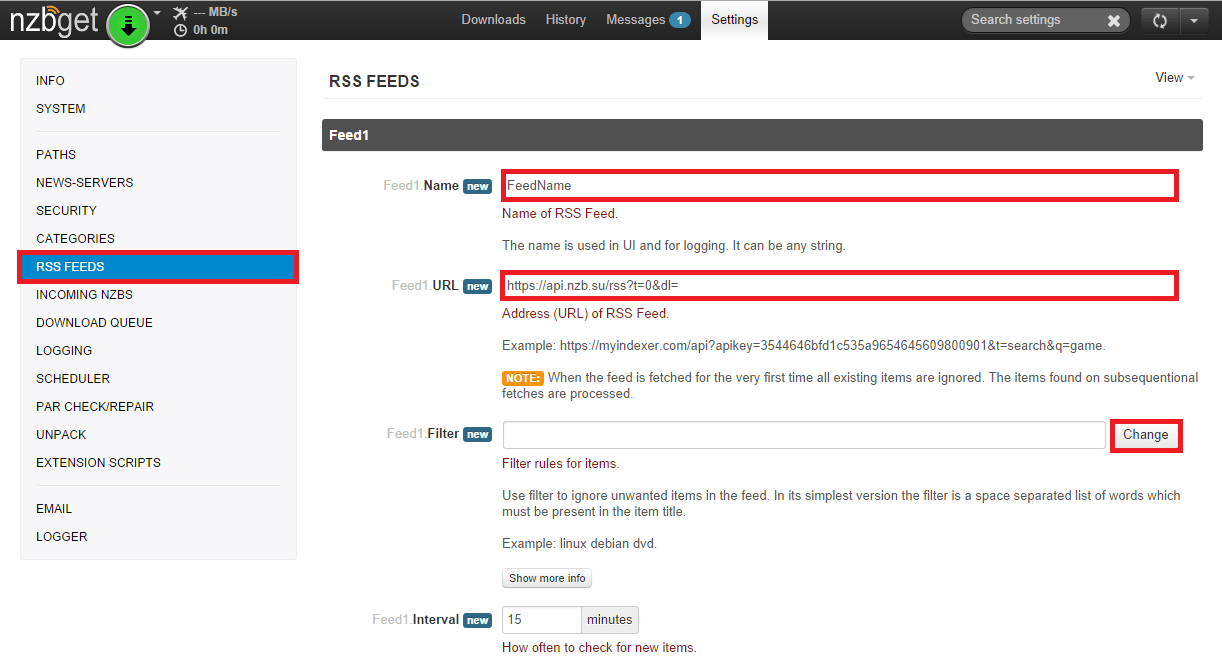The height and width of the screenshot is (668, 1222).
Task: Click the clock remaining time icon
Action: point(180,30)
